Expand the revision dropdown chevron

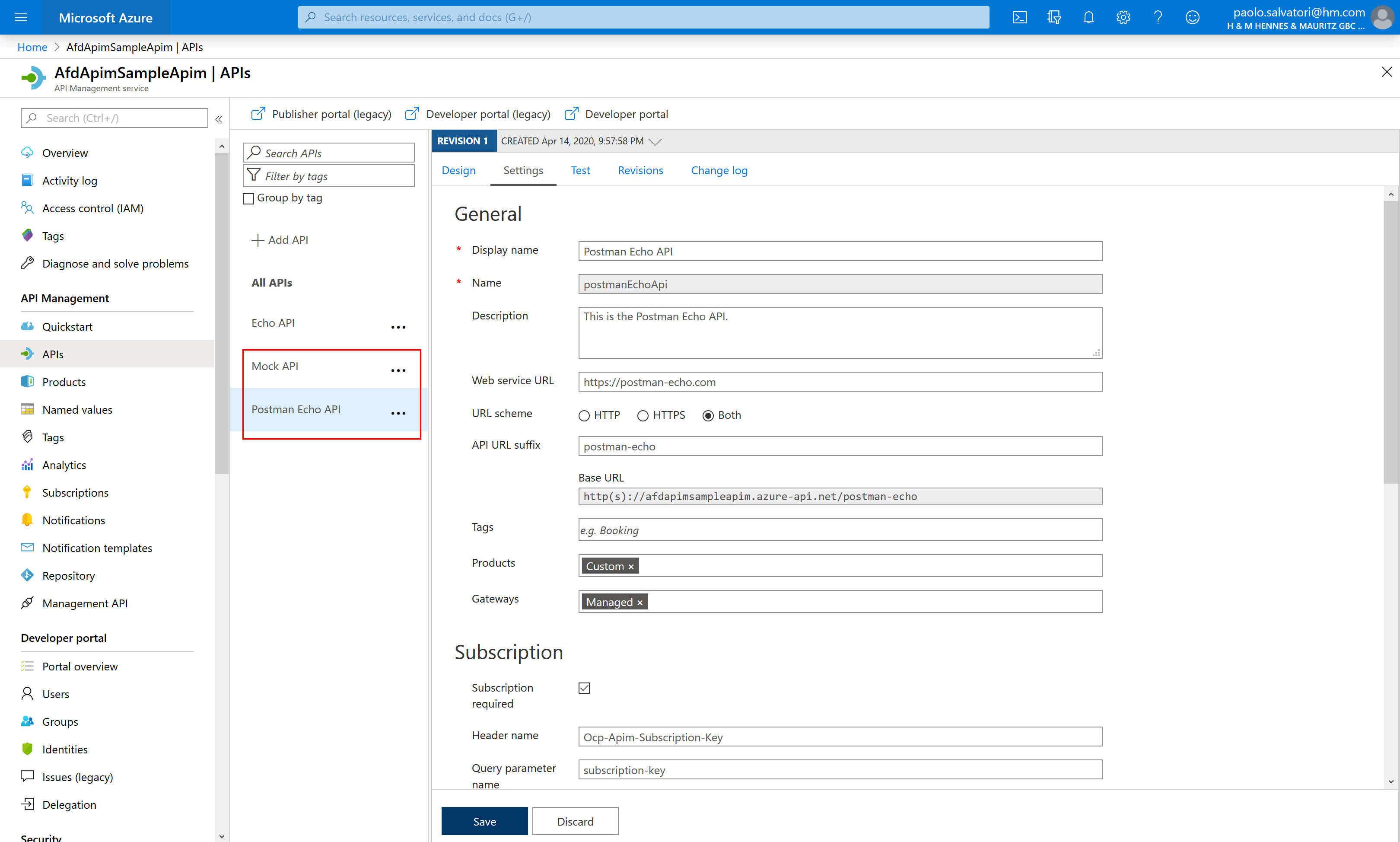655,141
